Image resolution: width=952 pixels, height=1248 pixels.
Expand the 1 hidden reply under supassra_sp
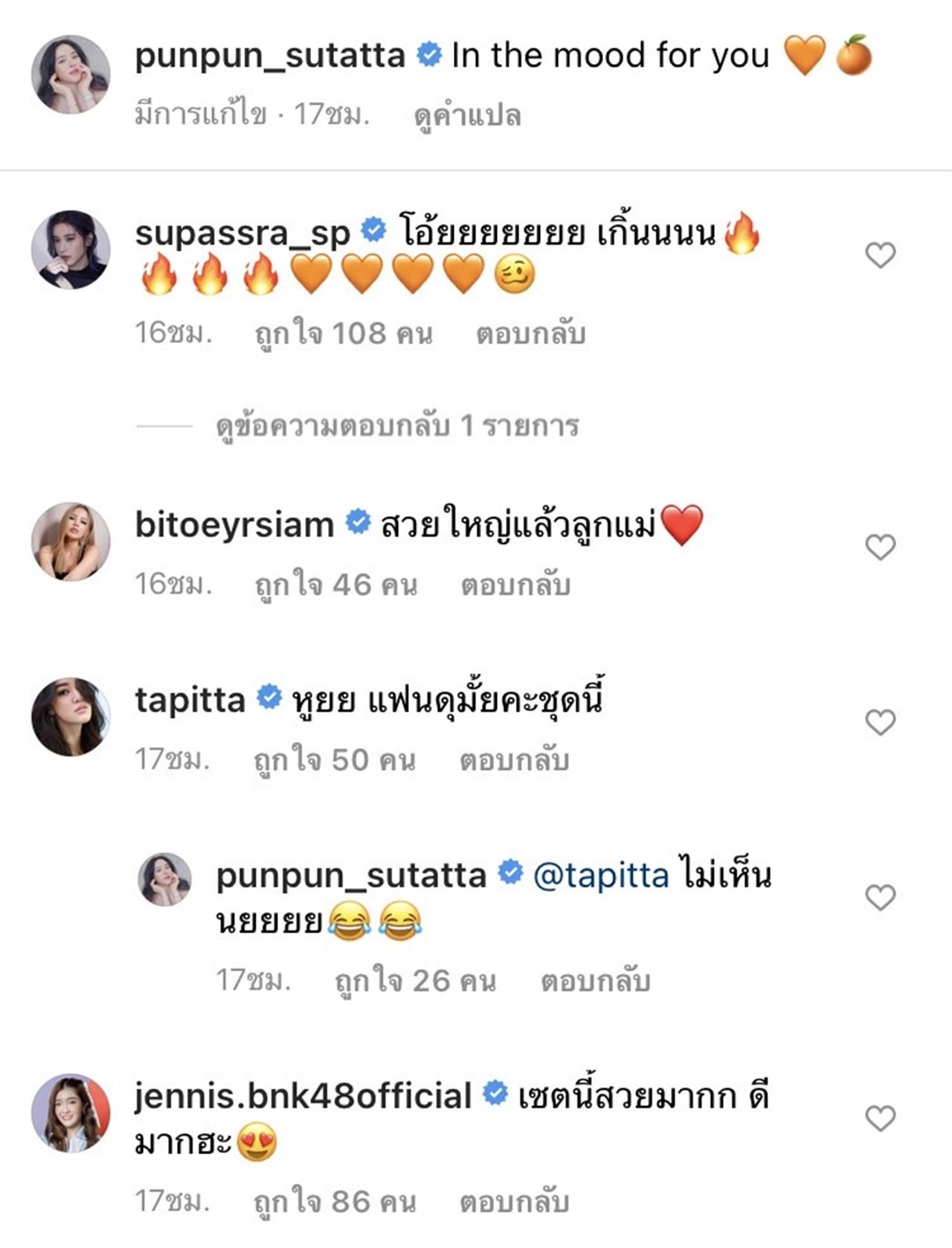point(396,425)
